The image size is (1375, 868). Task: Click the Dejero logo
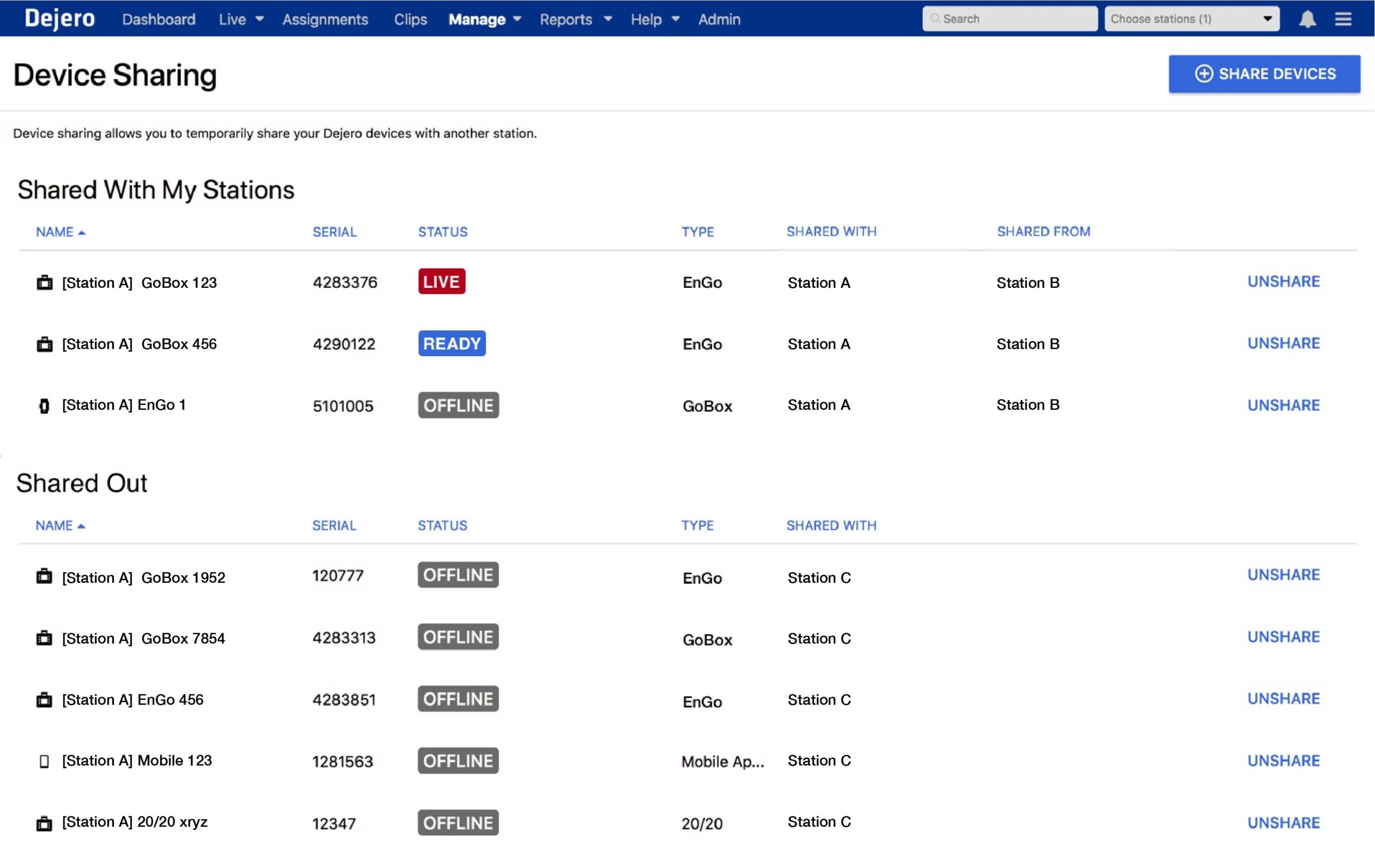point(60,19)
